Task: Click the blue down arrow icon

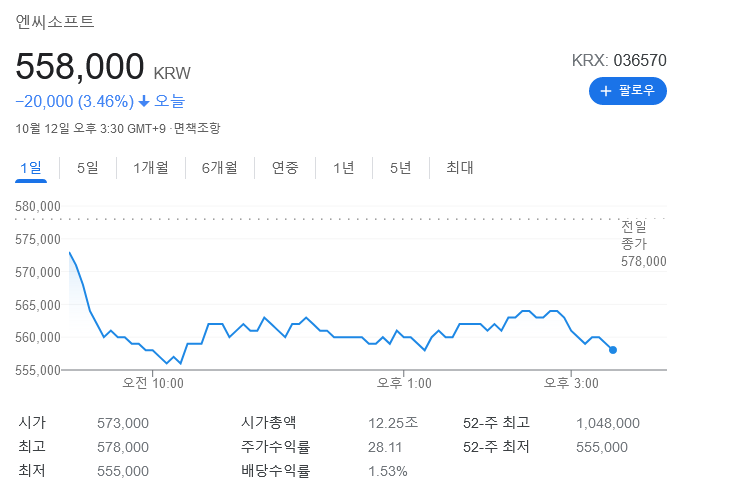Action: pyautogui.click(x=144, y=101)
